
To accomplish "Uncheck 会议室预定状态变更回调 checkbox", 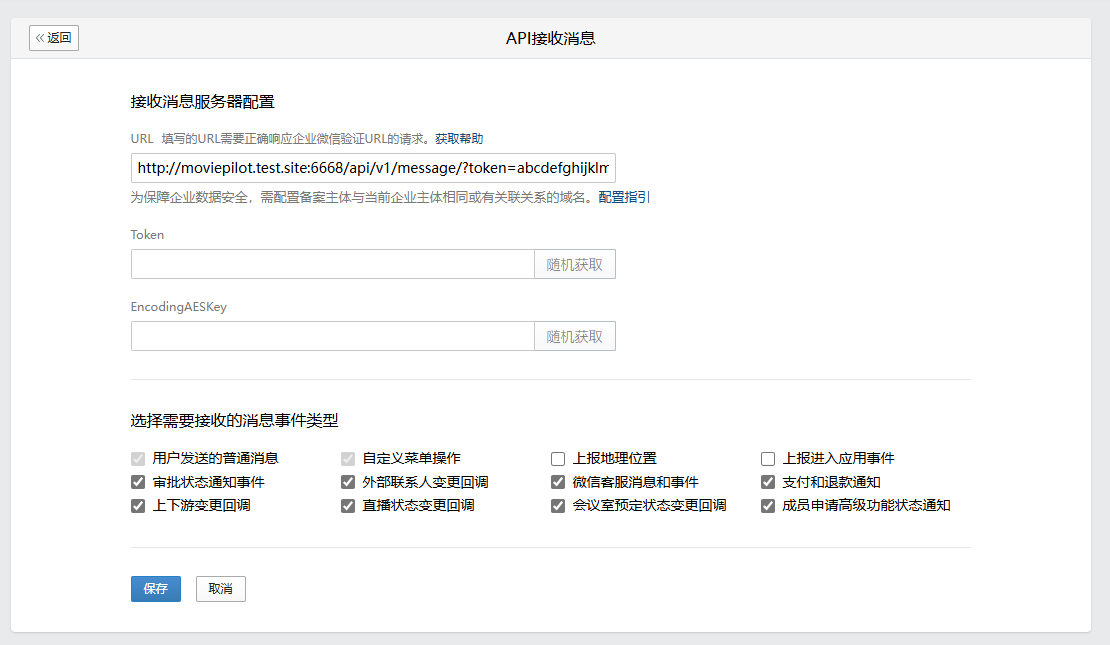I will 558,506.
